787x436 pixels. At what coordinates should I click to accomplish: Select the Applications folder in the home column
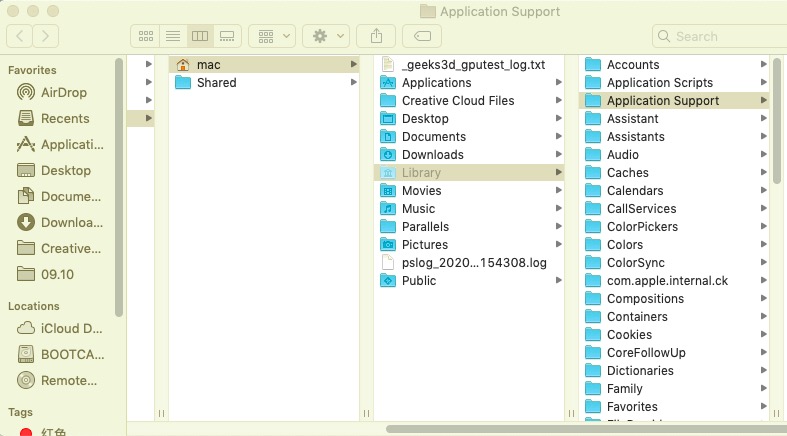(469, 83)
